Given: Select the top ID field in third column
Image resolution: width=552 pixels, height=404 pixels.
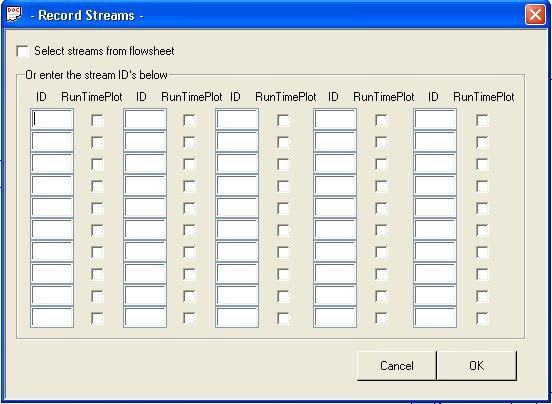Looking at the screenshot, I should pos(237,119).
